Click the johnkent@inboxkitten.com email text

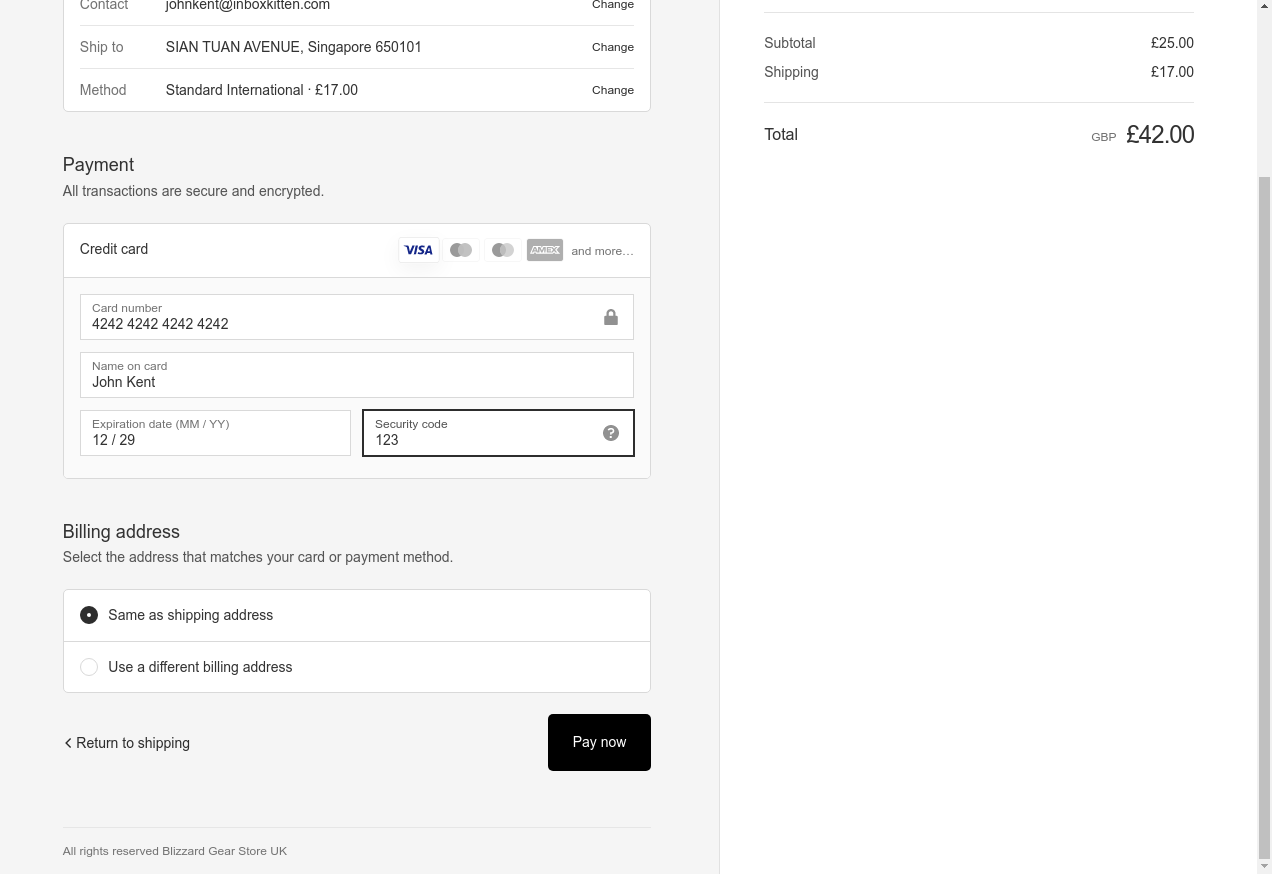point(248,5)
